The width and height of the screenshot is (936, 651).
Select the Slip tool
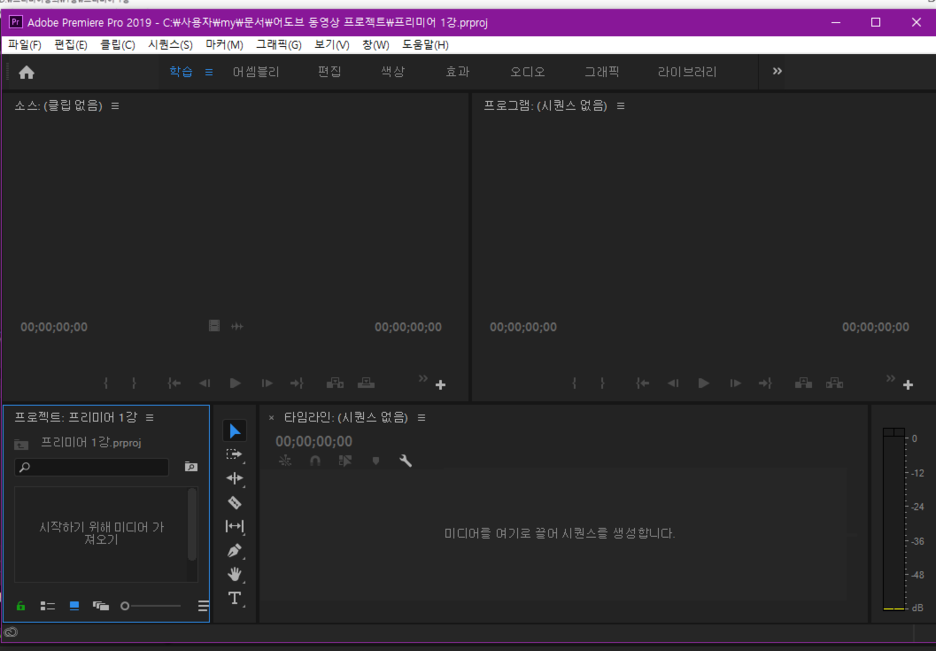point(235,526)
